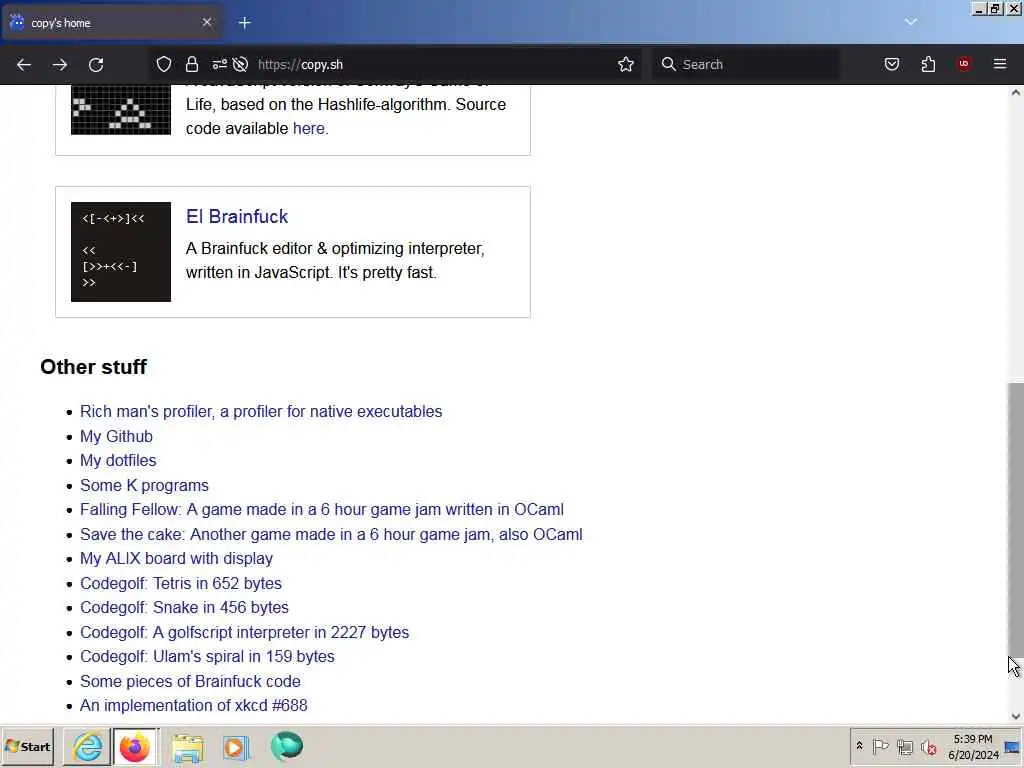Screen dimensions: 1024x768
Task: Click the Game of Life thumbnail image
Action: click(121, 110)
